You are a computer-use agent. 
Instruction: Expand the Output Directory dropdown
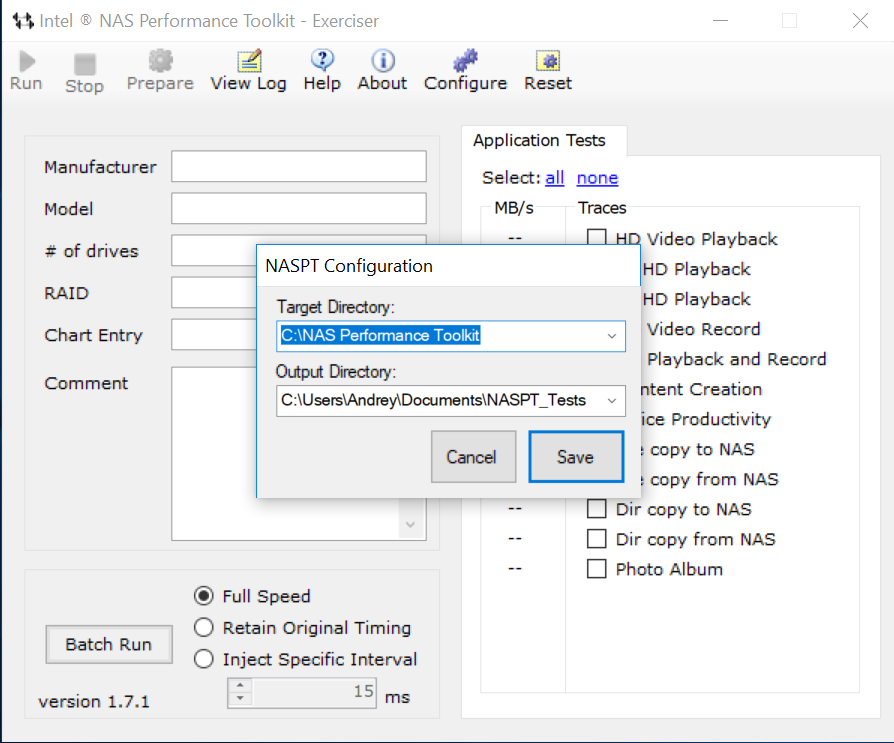tap(612, 400)
